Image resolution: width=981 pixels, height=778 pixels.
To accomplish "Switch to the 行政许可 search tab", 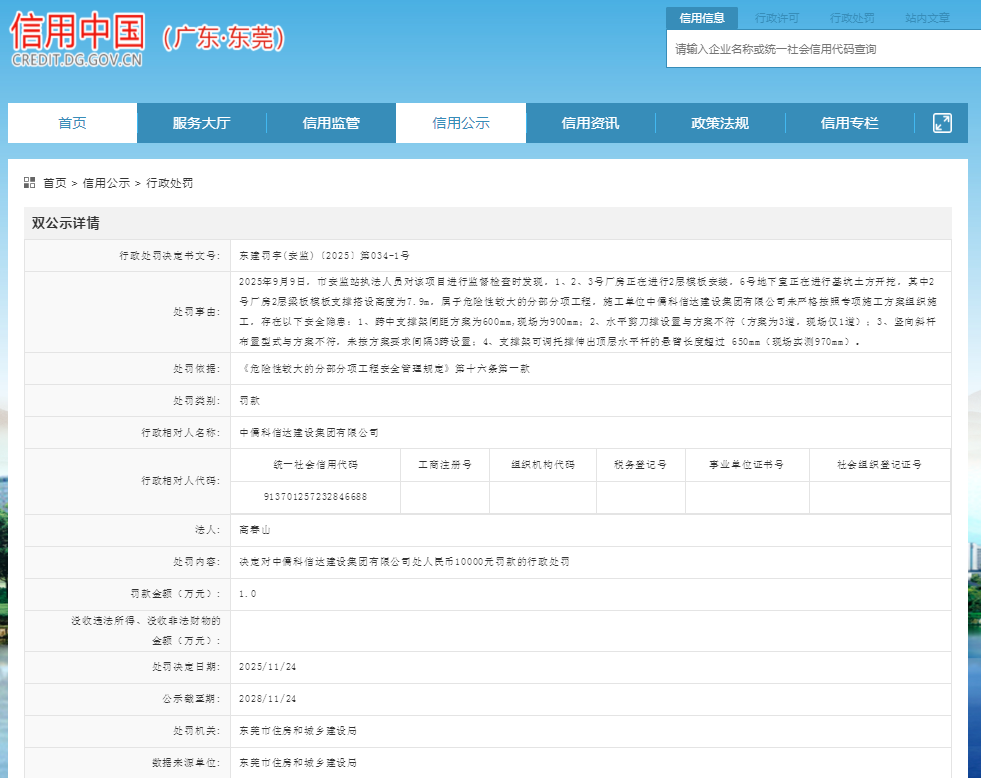I will click(776, 18).
